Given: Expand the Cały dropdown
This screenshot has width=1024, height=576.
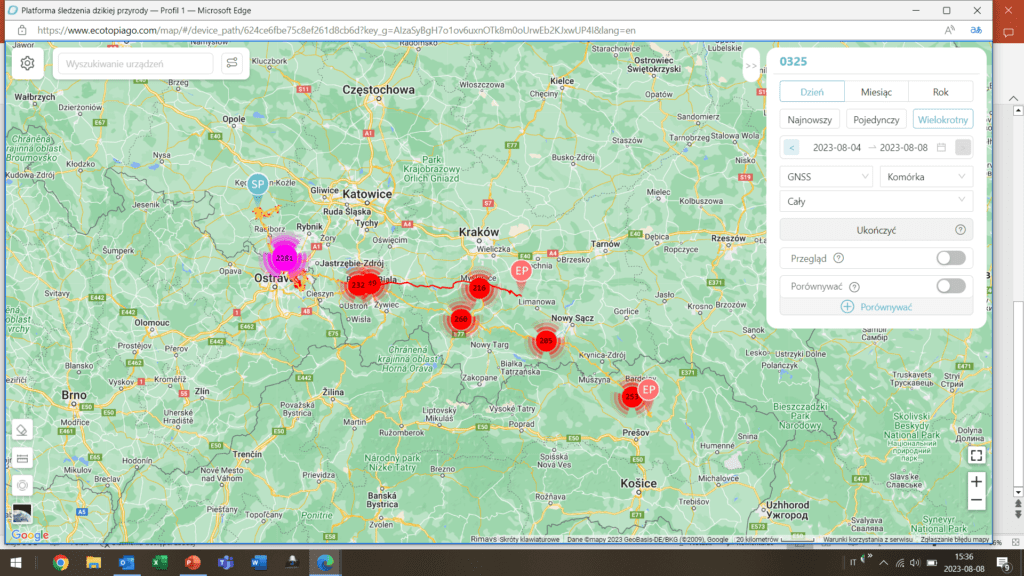Looking at the screenshot, I should (x=875, y=201).
